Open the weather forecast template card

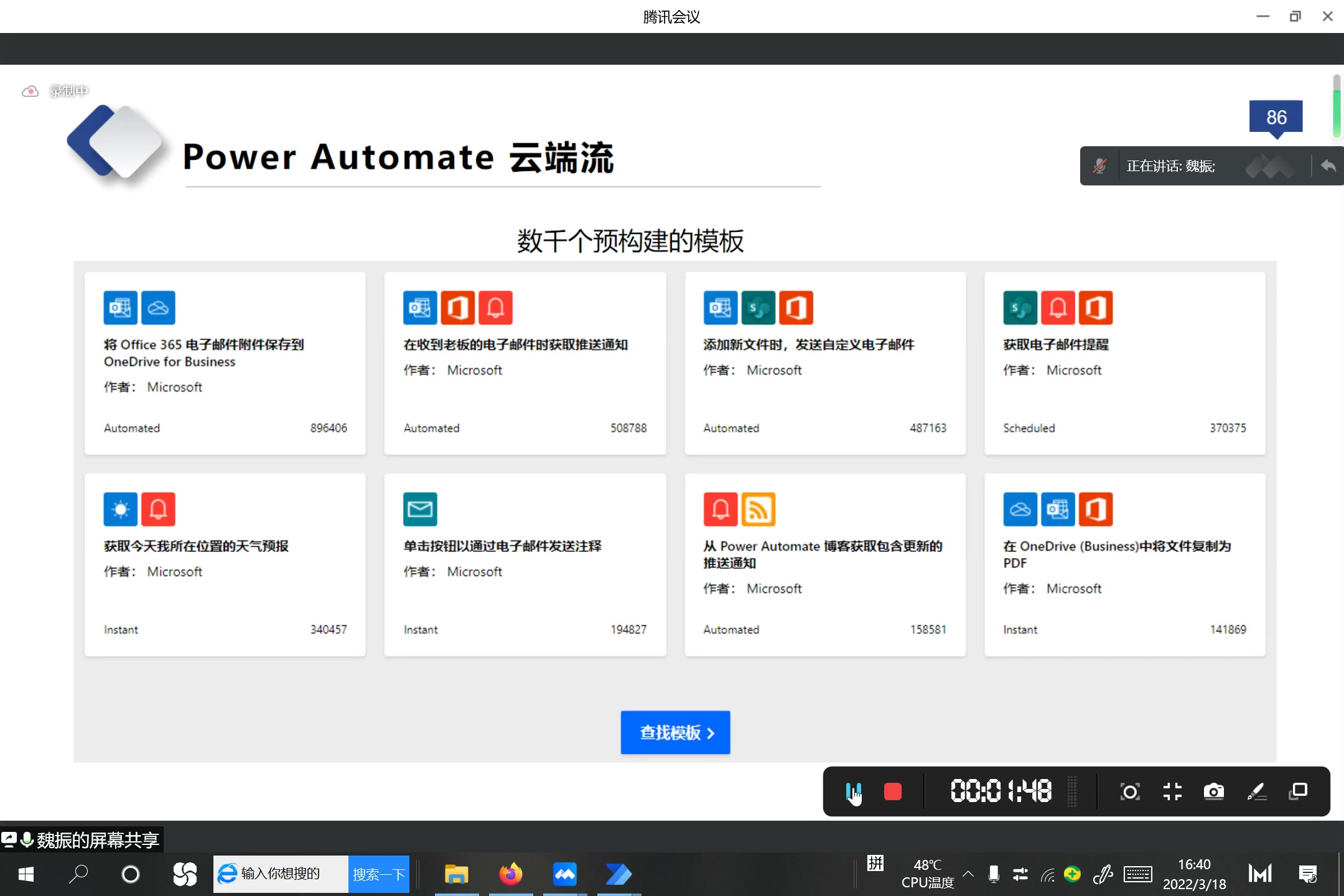(225, 564)
